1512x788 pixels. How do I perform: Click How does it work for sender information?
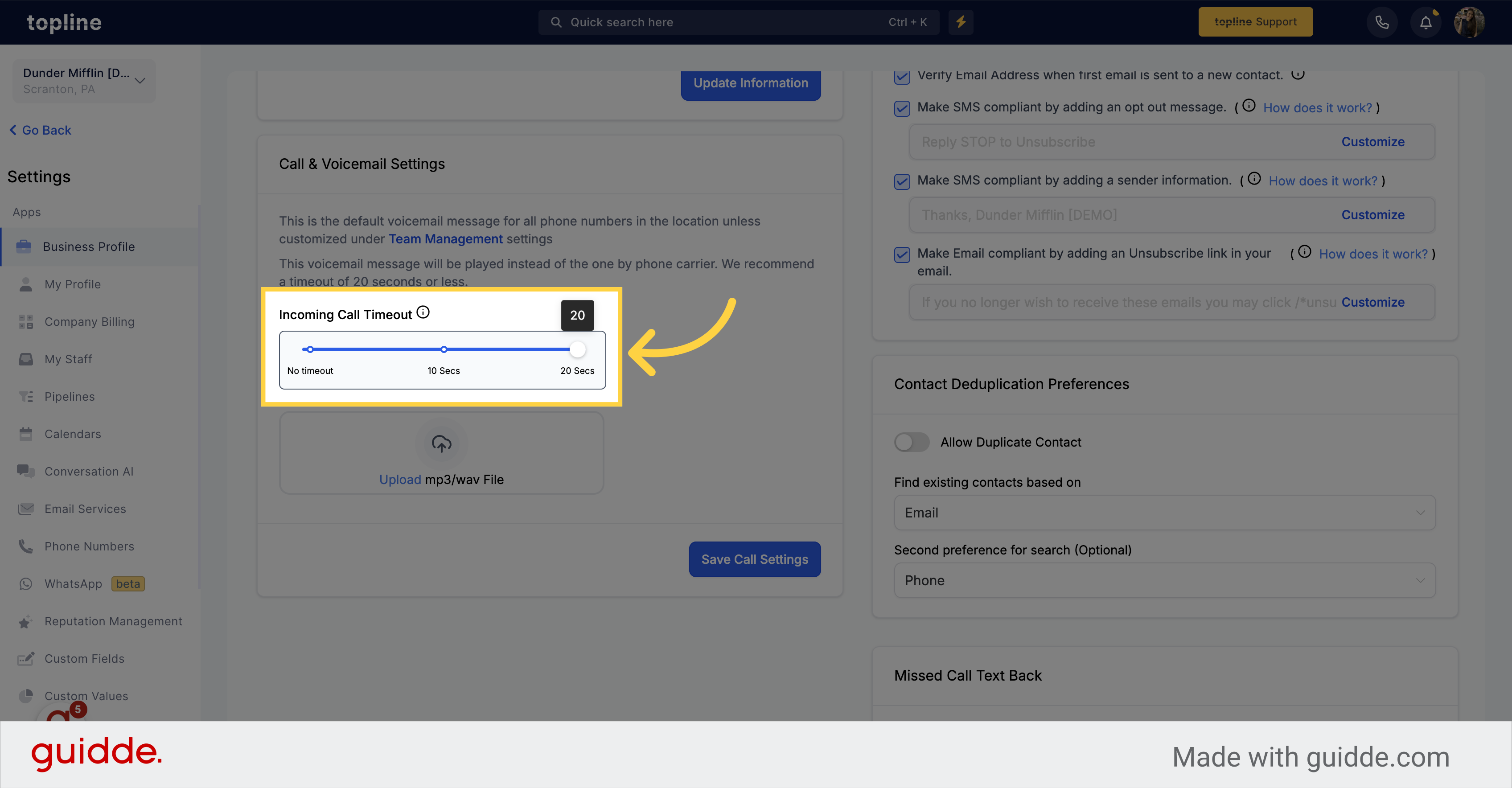1323,181
